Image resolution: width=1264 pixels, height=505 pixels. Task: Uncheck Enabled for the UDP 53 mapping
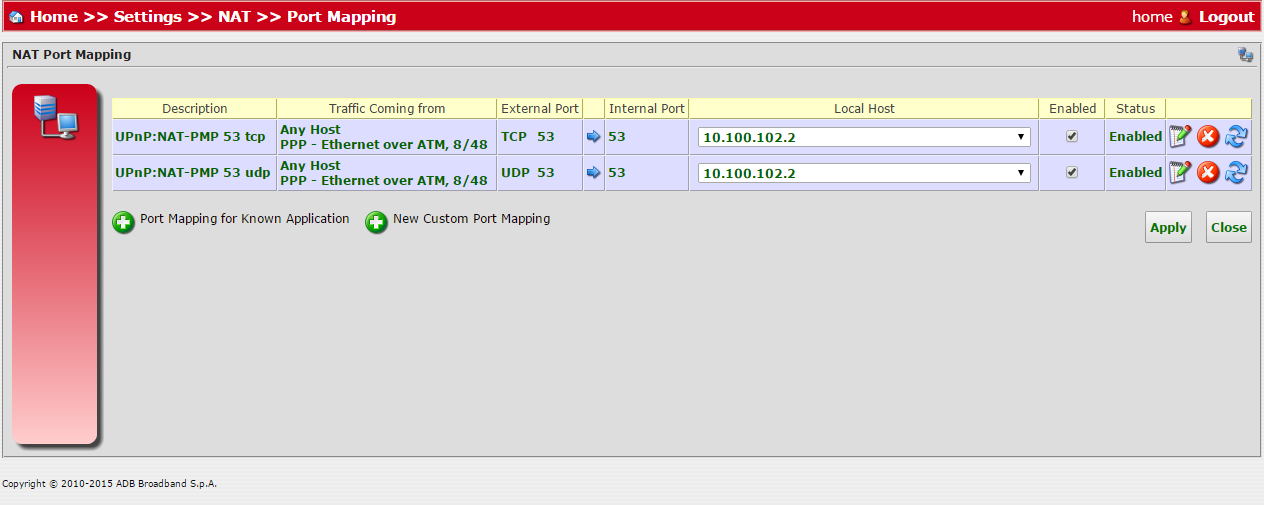(x=1072, y=173)
